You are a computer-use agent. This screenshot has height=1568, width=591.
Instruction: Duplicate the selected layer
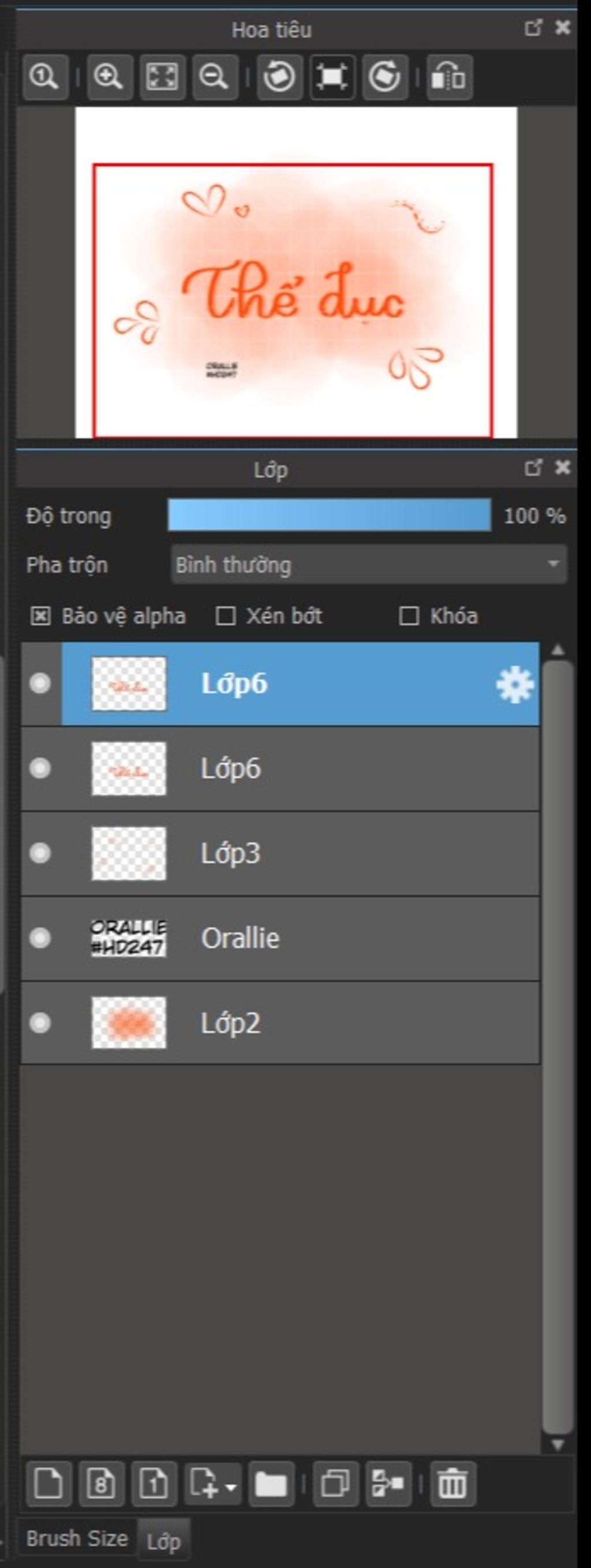[335, 1482]
